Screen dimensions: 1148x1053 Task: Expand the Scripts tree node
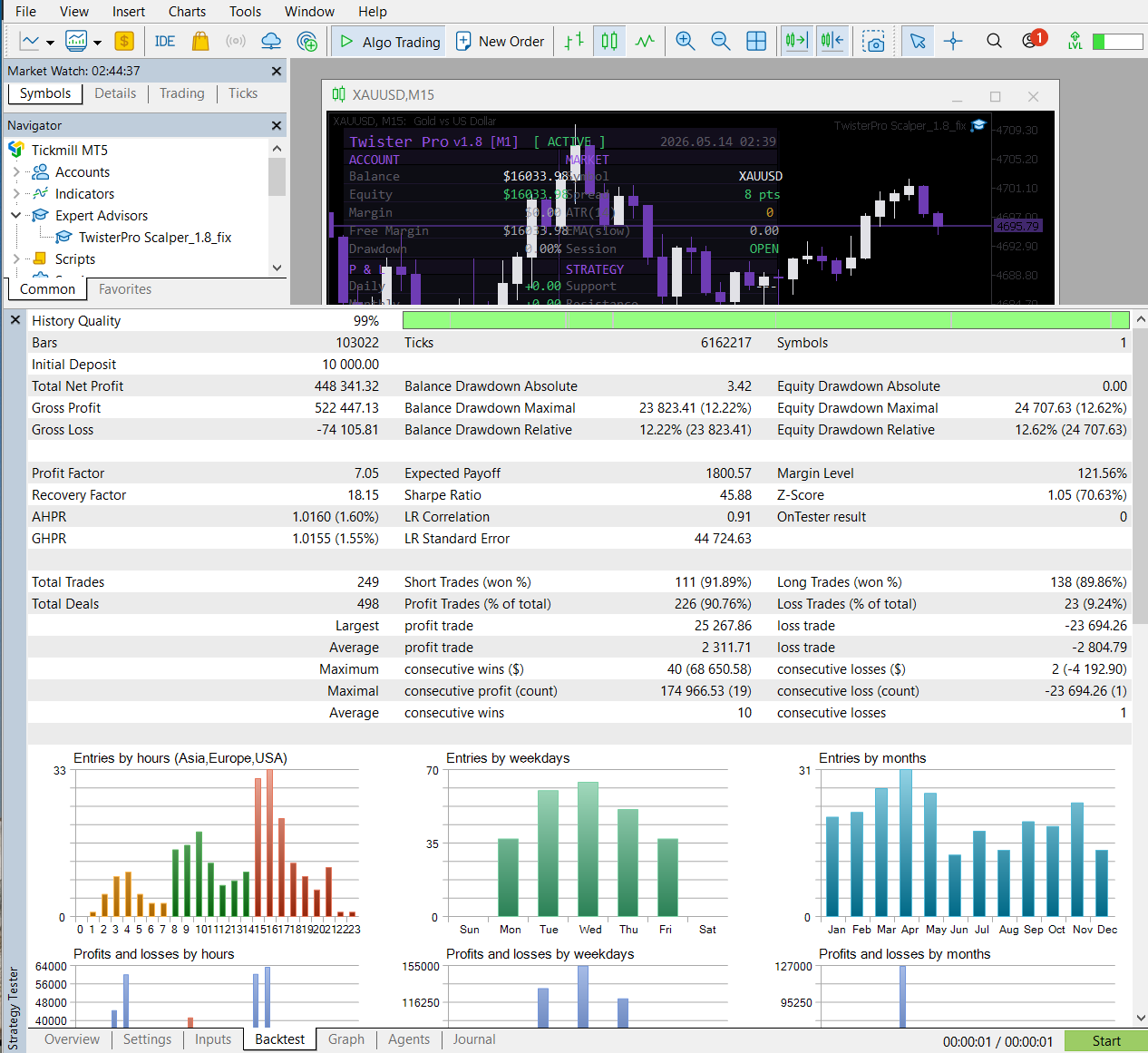point(16,259)
